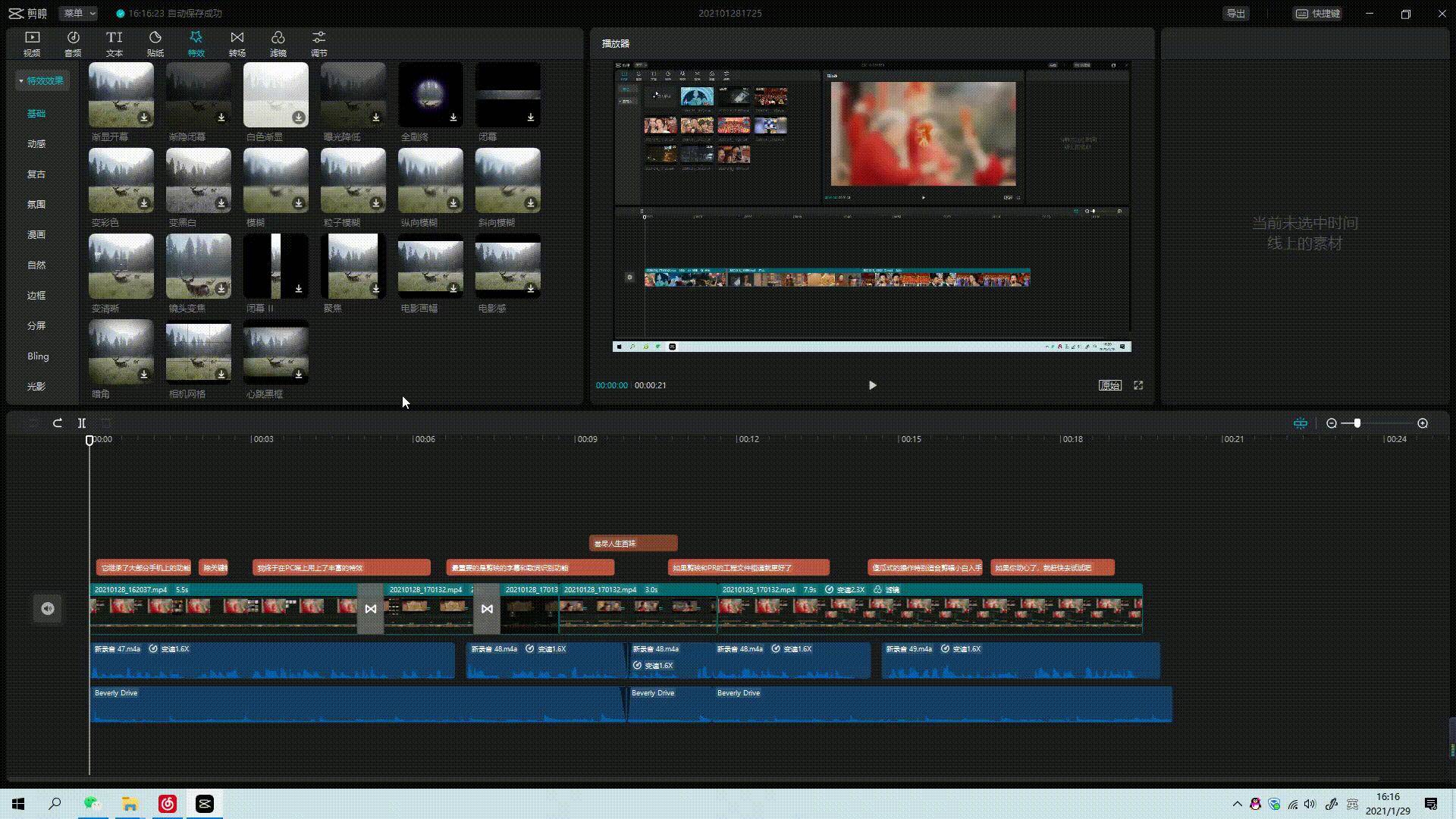Download the 变黑白 effect
The image size is (1456, 819).
[221, 202]
